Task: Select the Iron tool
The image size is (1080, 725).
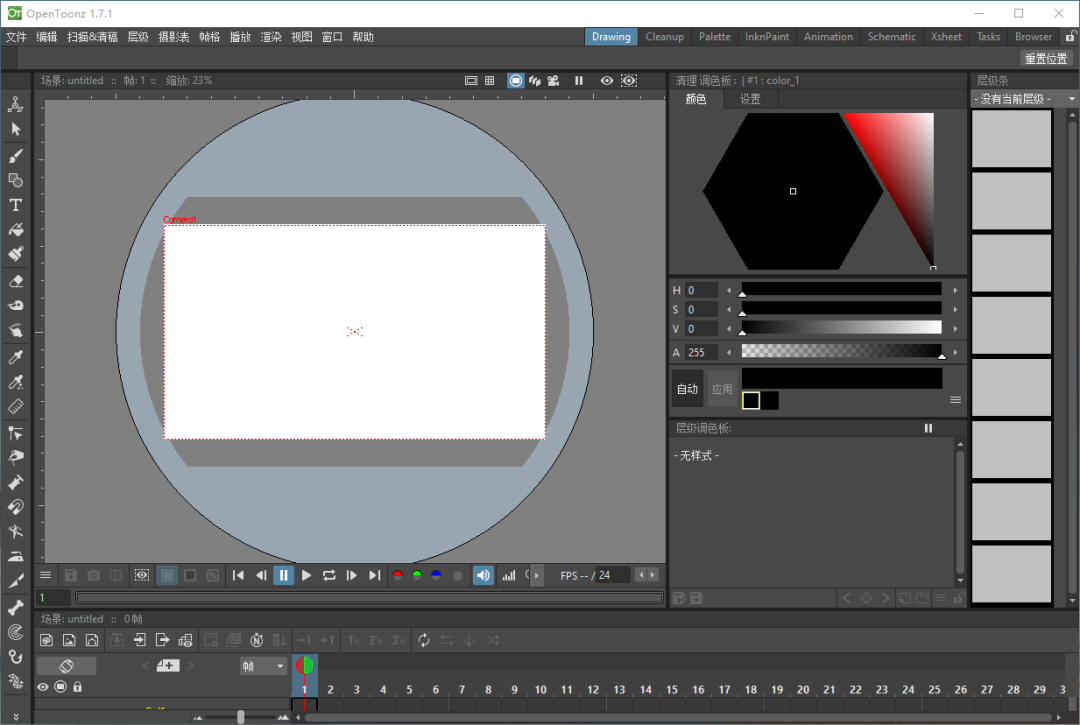Action: 15,556
